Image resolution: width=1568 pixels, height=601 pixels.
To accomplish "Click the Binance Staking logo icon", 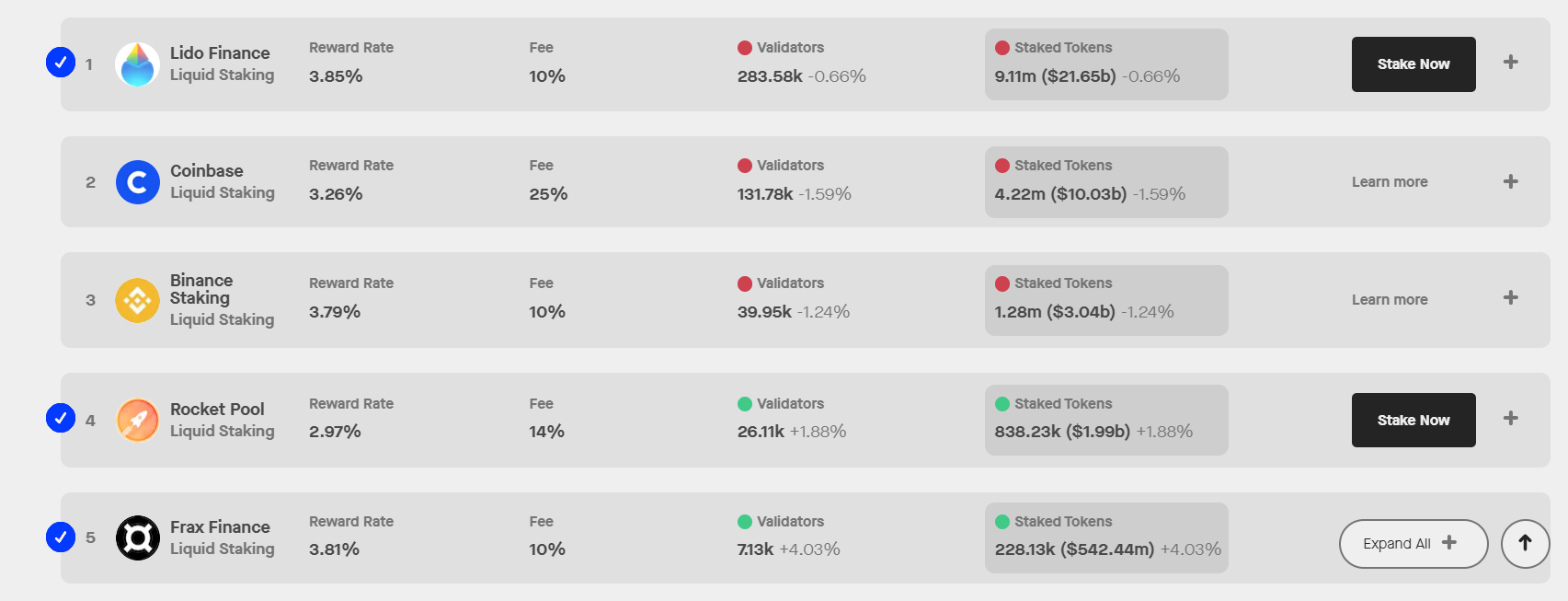I will click(x=137, y=301).
